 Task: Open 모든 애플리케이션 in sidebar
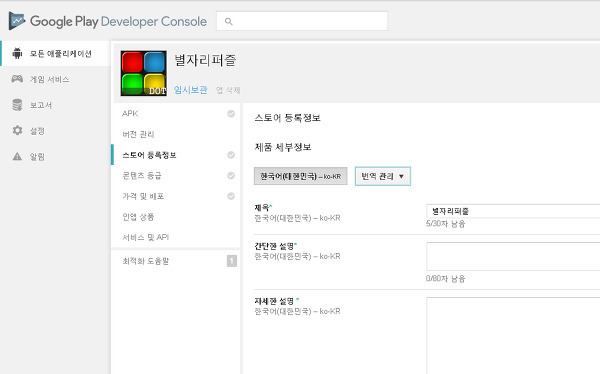point(56,53)
